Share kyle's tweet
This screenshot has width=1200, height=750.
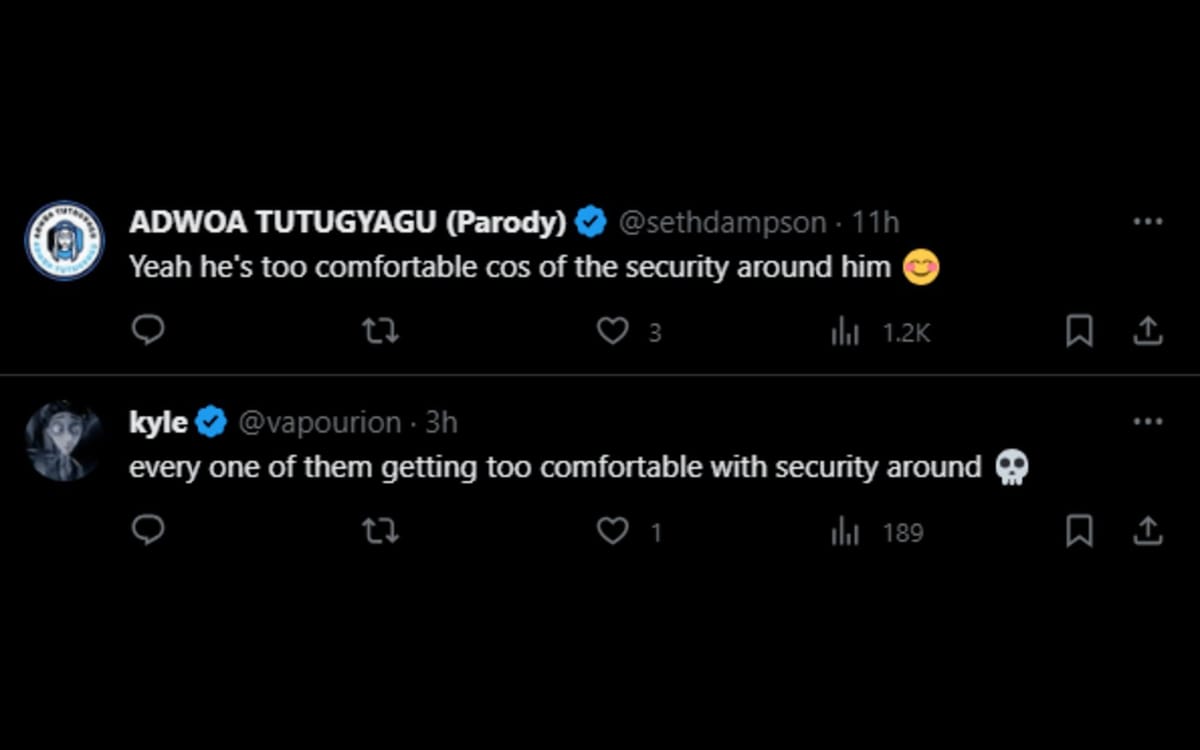click(1147, 531)
